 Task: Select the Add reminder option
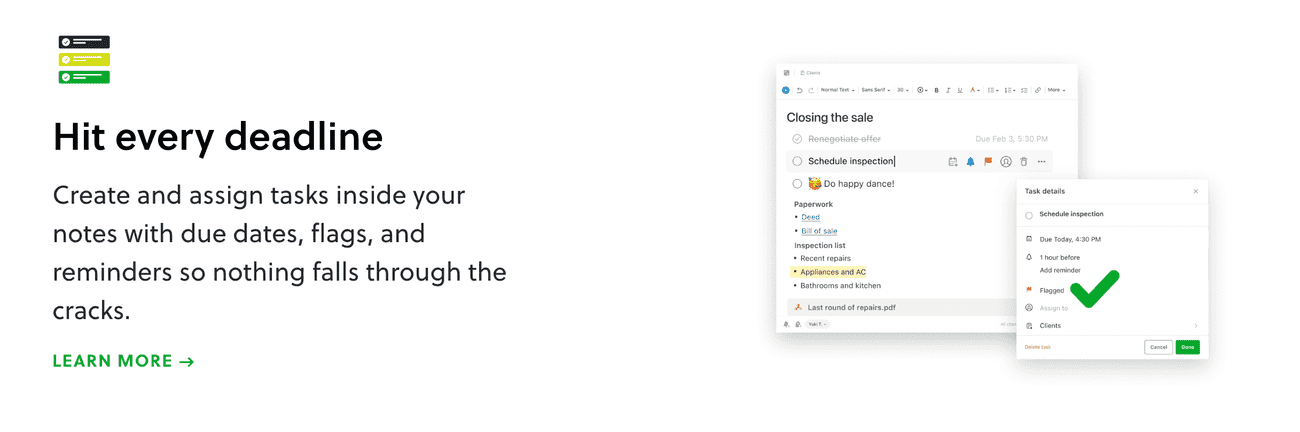(1059, 270)
